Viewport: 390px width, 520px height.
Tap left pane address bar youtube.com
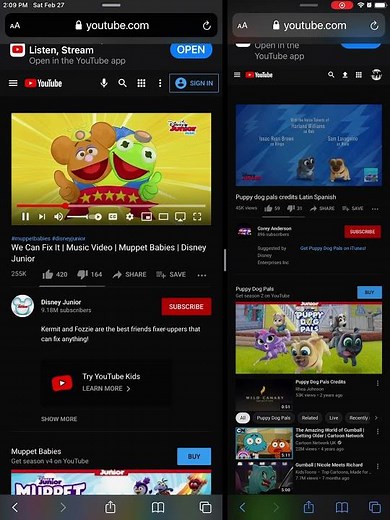click(112, 25)
